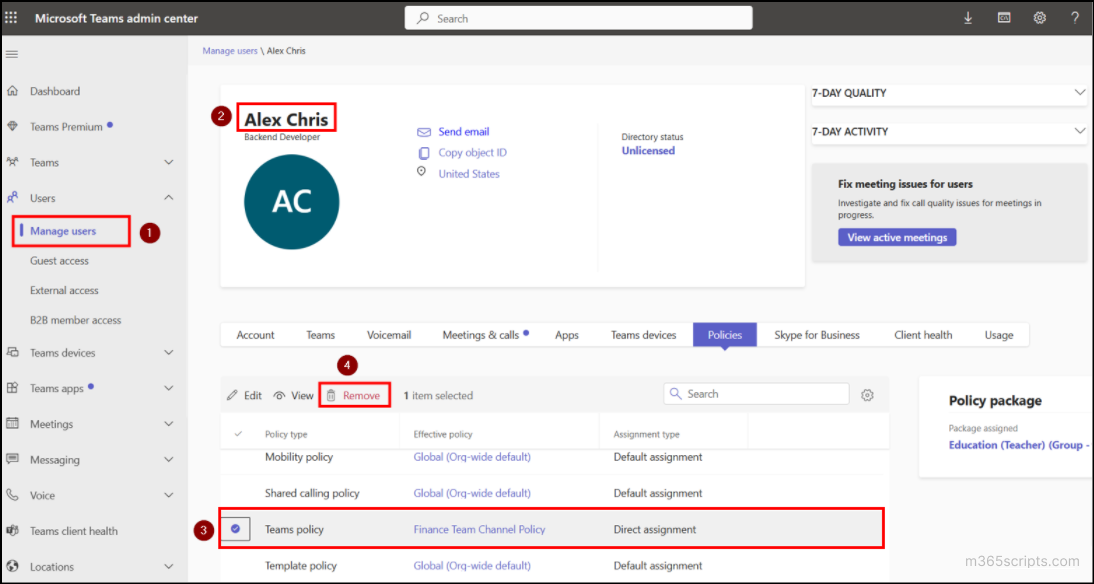1094x584 pixels.
Task: Click the View button in policy toolbar
Action: click(x=293, y=396)
